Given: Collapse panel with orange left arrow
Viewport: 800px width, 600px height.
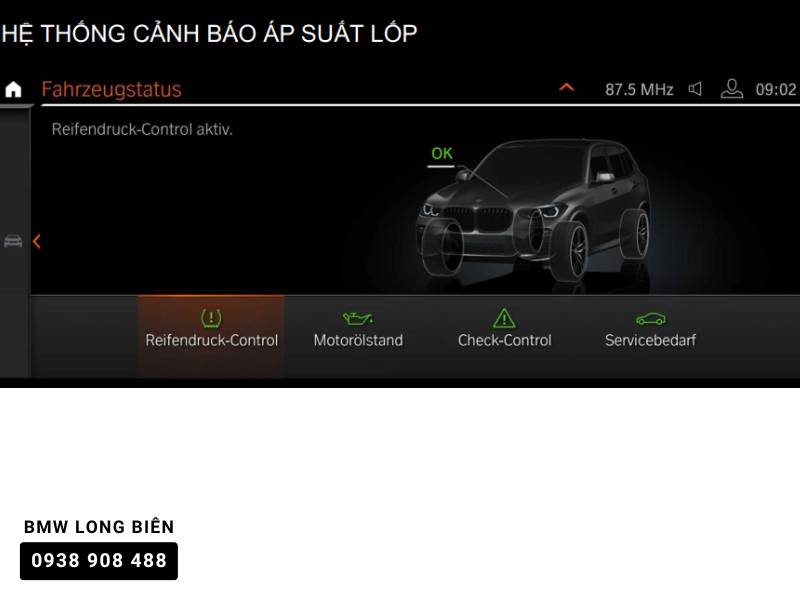Looking at the screenshot, I should (x=37, y=241).
